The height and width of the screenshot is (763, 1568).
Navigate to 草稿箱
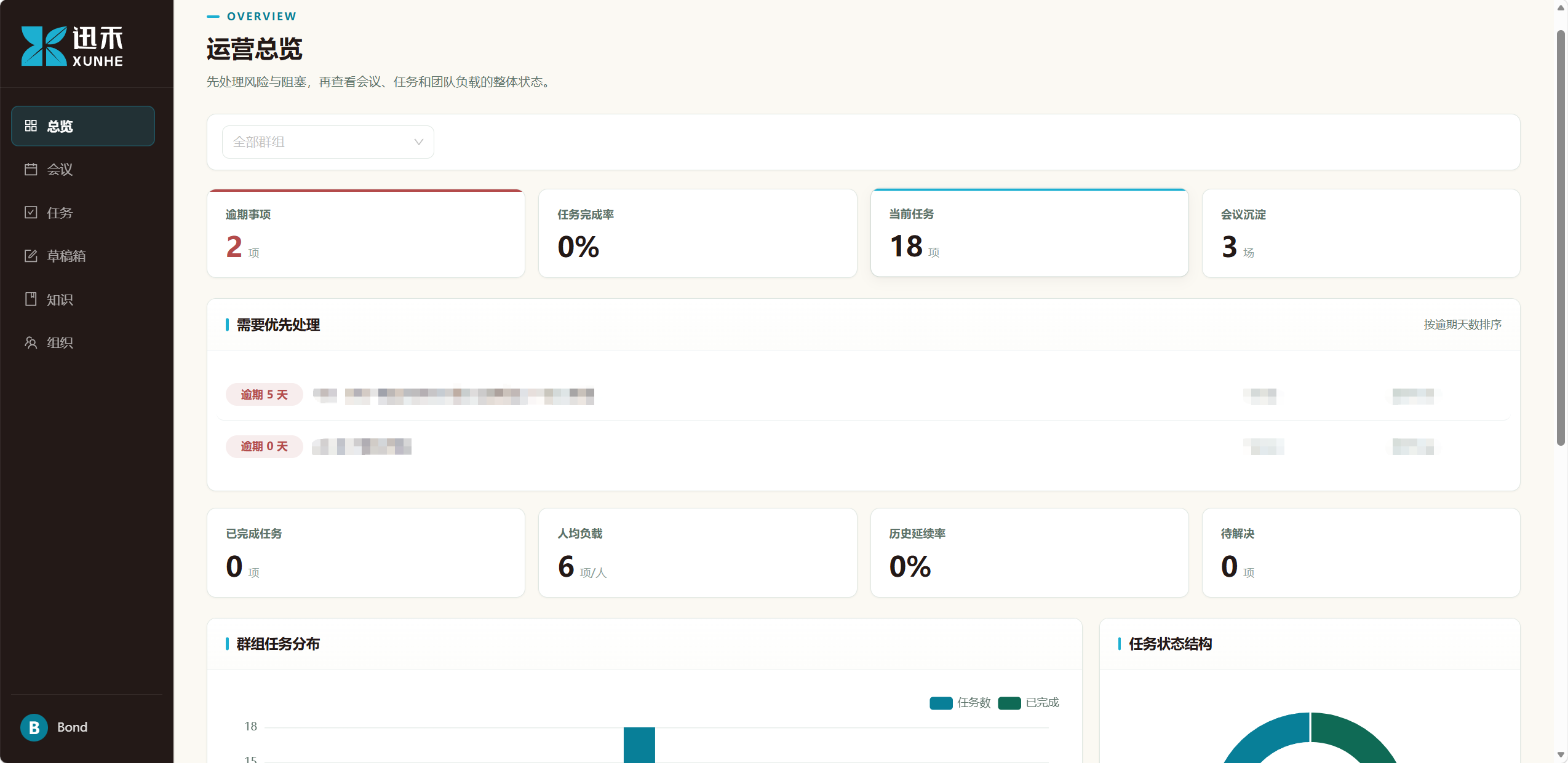[x=83, y=256]
